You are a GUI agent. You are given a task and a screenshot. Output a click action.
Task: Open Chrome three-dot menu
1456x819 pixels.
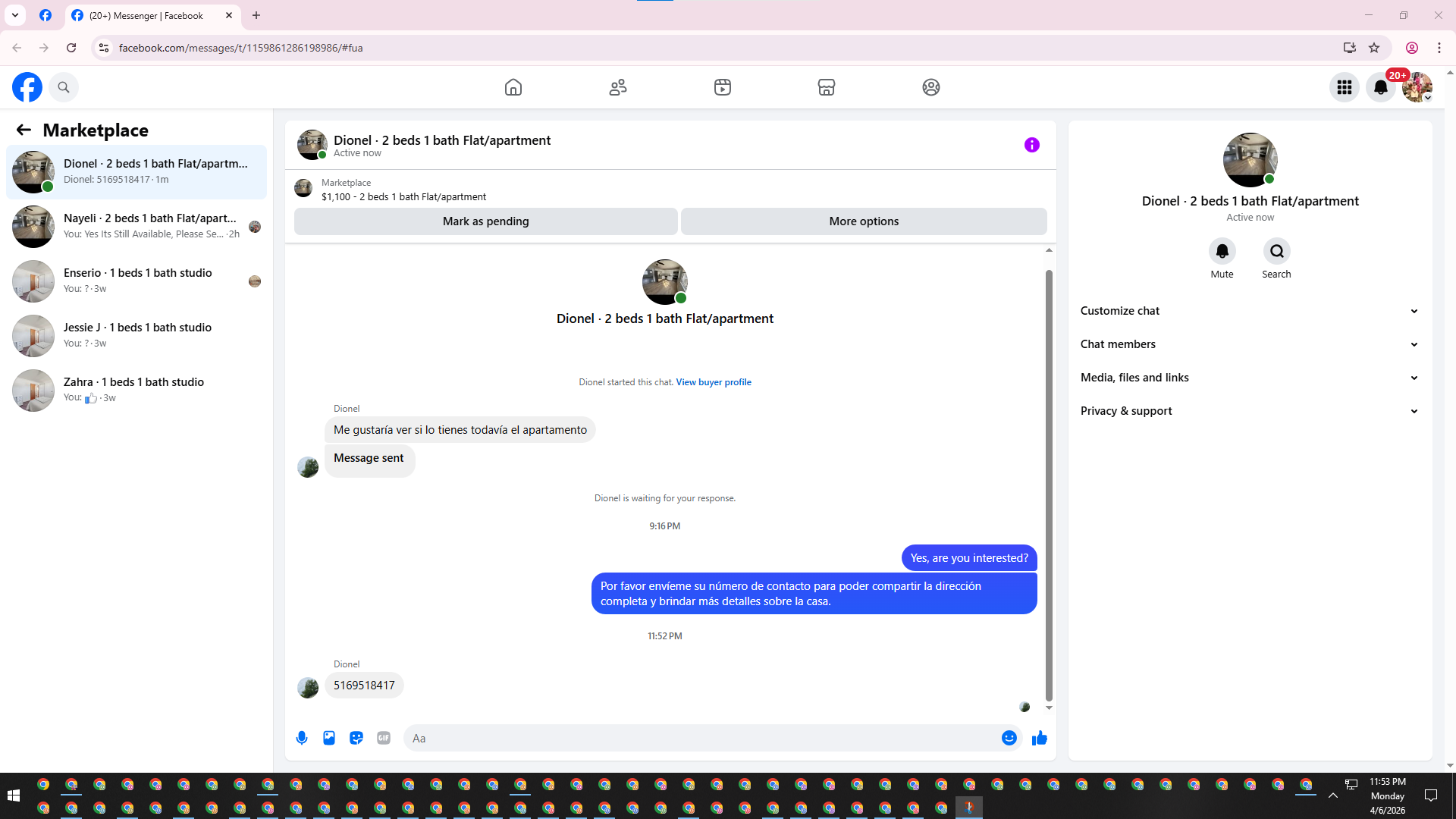[1439, 48]
